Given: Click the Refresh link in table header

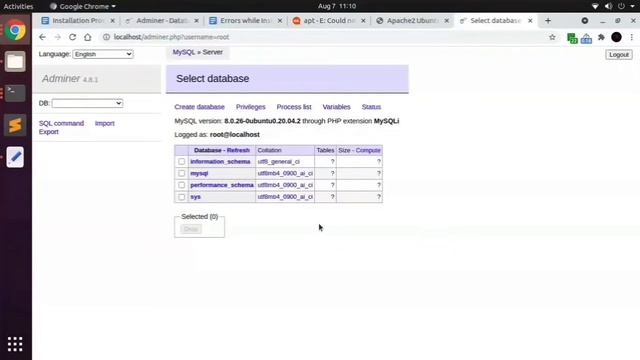Looking at the screenshot, I should [x=238, y=150].
